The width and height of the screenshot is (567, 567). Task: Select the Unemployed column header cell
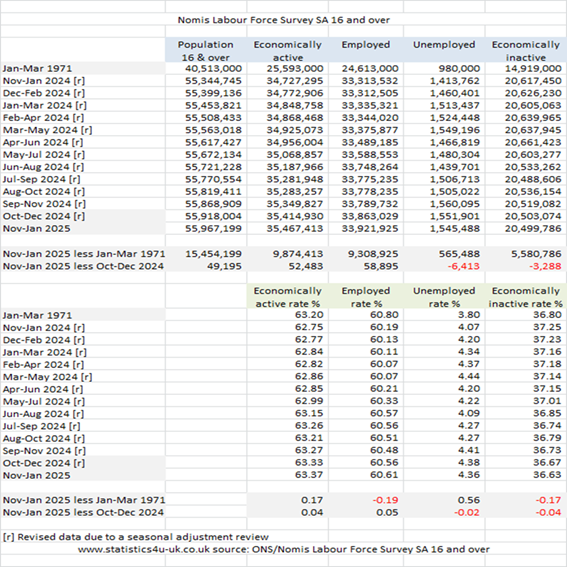pyautogui.click(x=444, y=50)
